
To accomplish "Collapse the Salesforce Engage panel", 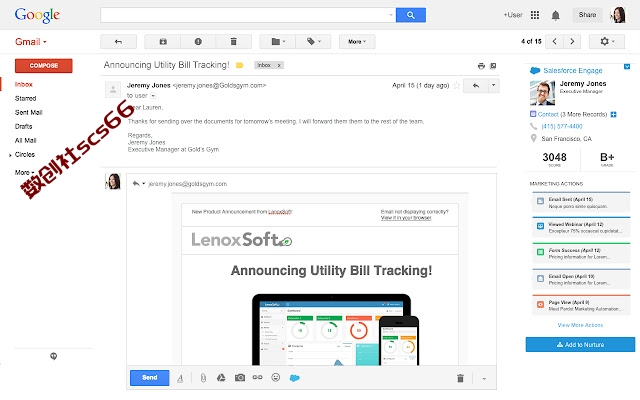I will tap(627, 67).
